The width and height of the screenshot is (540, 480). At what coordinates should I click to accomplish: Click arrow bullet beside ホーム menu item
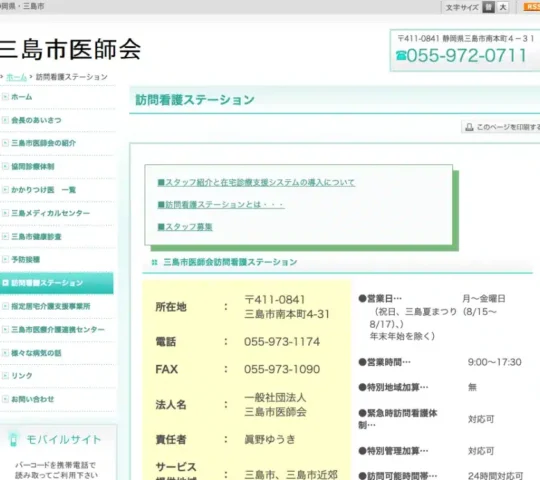(5, 97)
